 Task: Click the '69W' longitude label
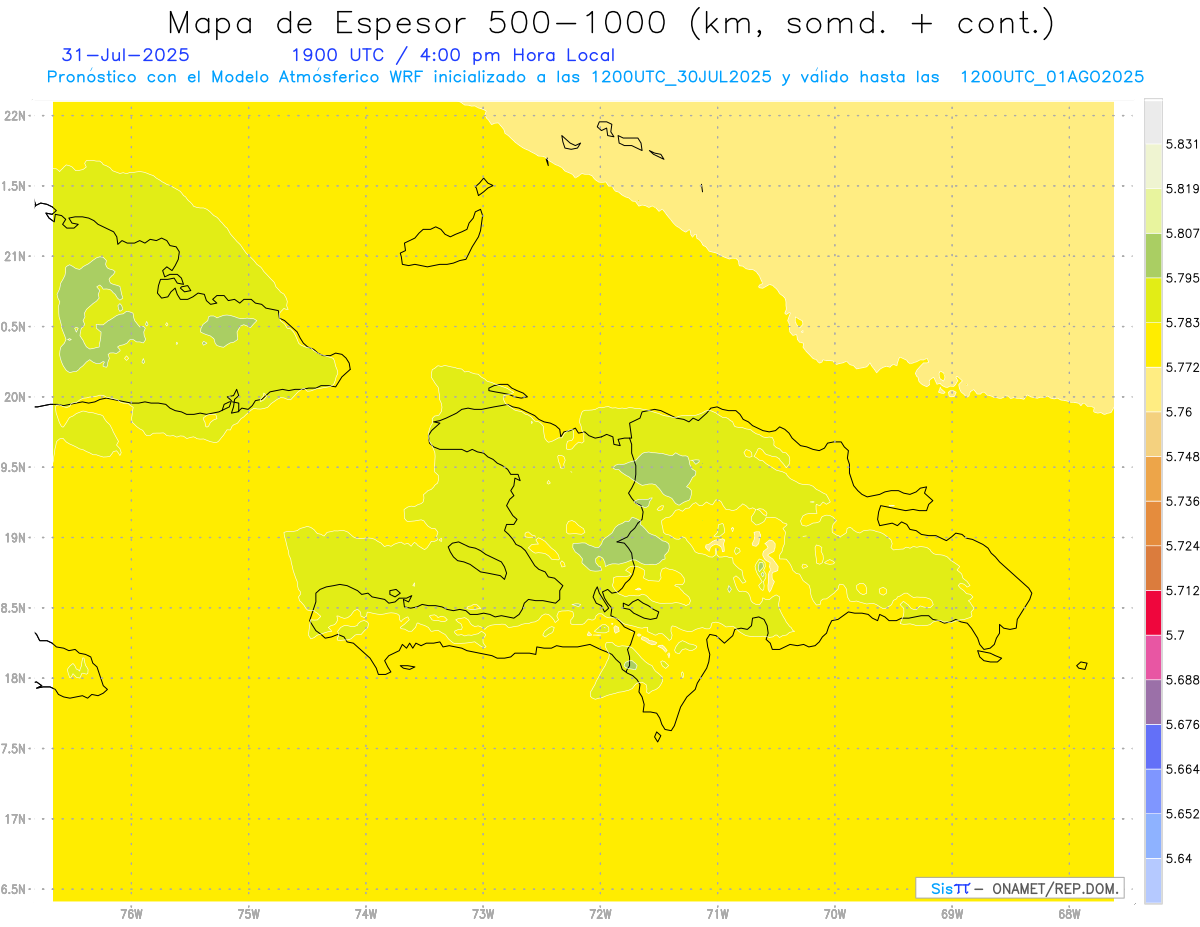tap(951, 914)
